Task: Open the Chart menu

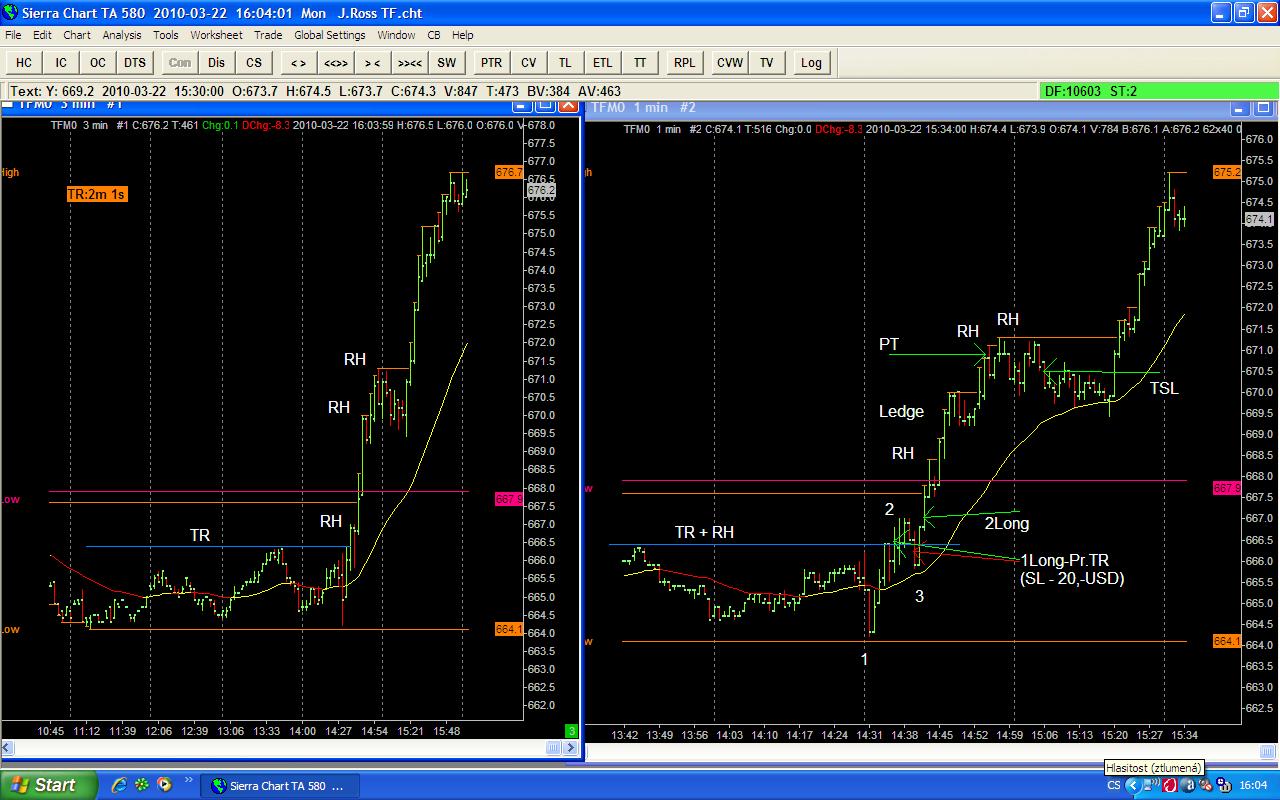Action: (77, 35)
